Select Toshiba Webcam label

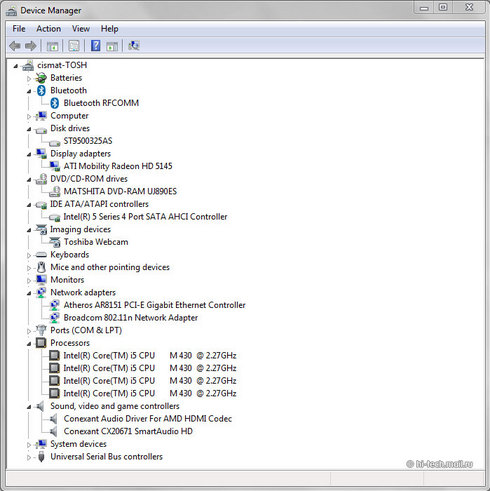coord(96,242)
